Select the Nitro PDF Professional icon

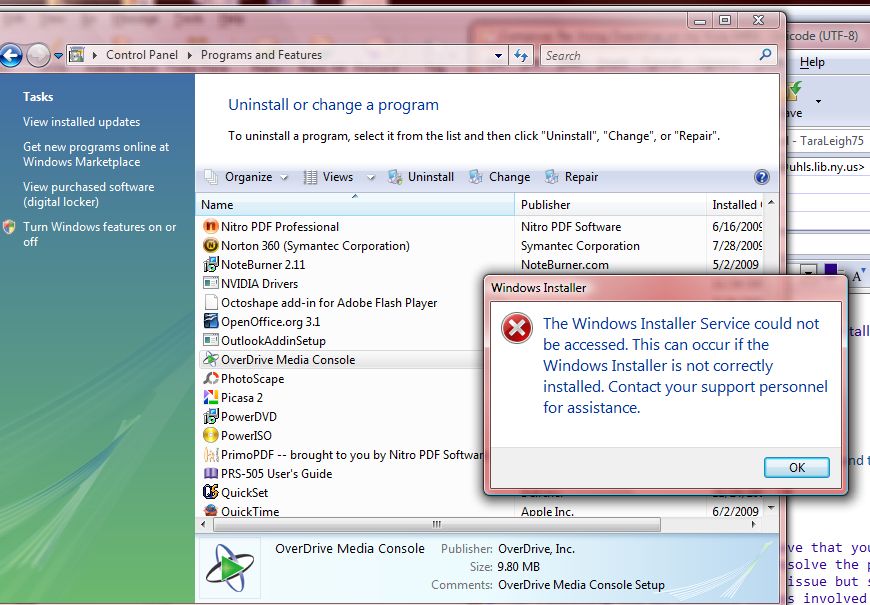[211, 226]
